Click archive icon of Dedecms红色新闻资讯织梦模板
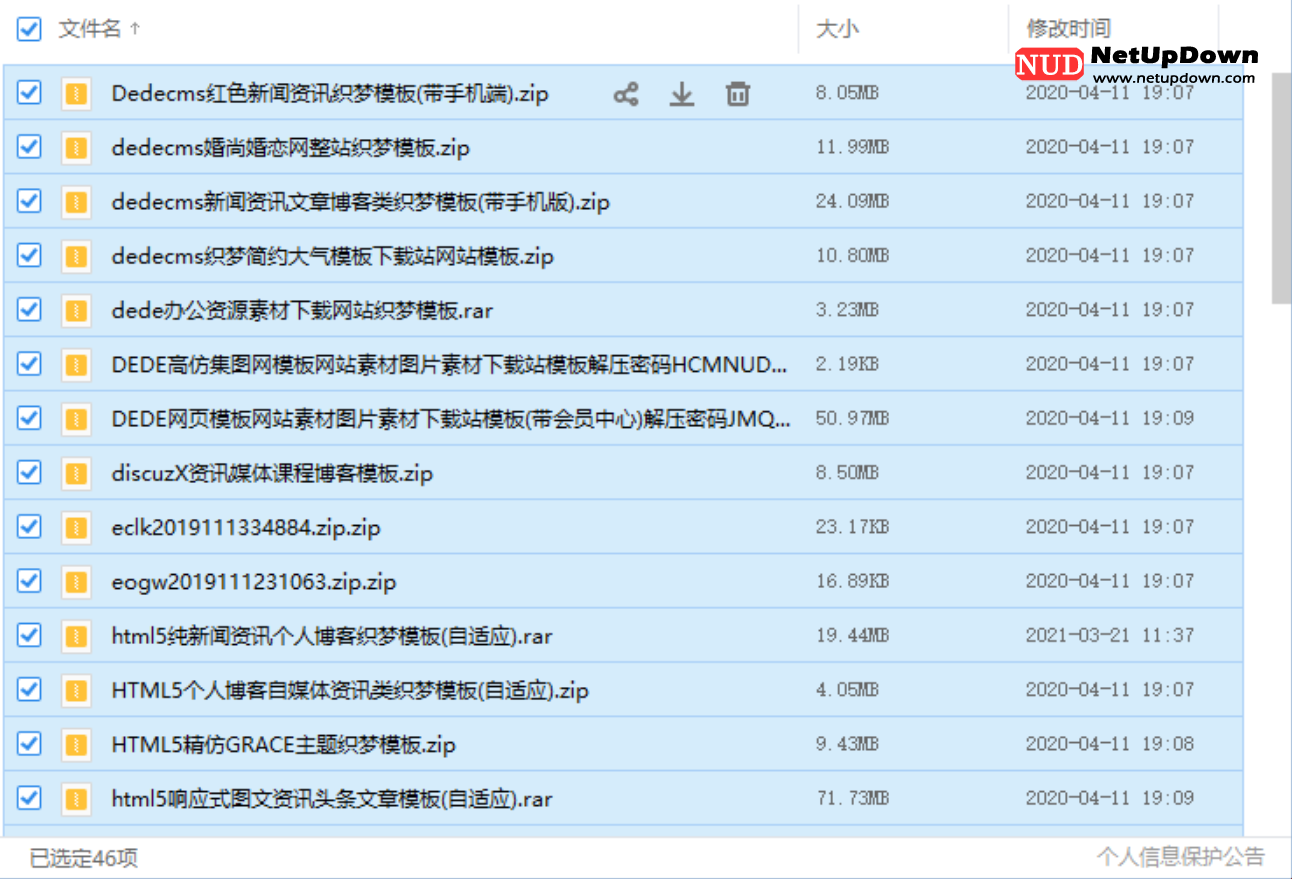 (x=76, y=94)
